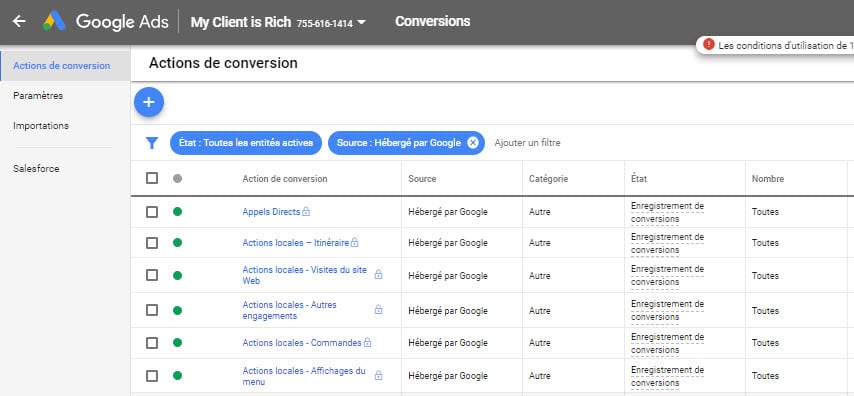854x396 pixels.
Task: Open Importations in sidebar
Action: (x=41, y=125)
